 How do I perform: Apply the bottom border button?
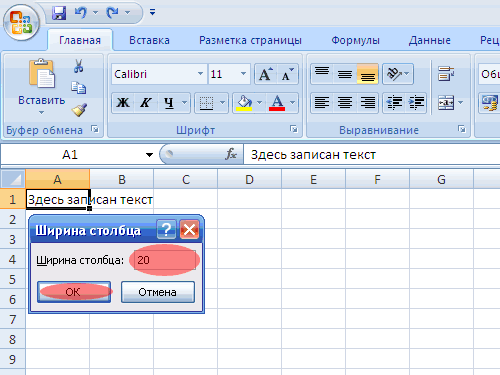tap(206, 103)
